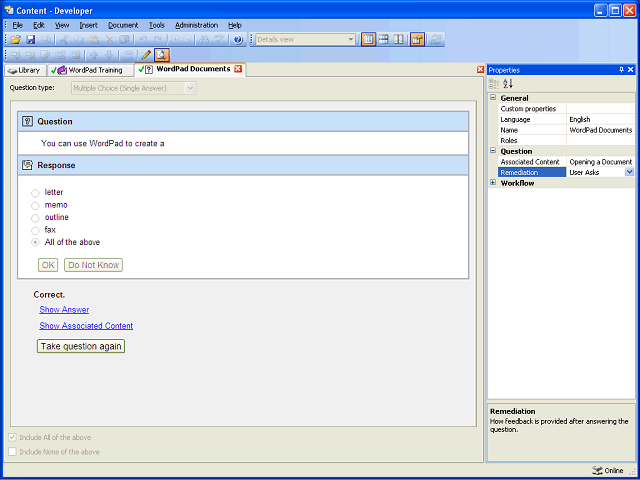640x480 pixels.
Task: Click the move up arrow icon
Action: pyautogui.click(x=94, y=55)
